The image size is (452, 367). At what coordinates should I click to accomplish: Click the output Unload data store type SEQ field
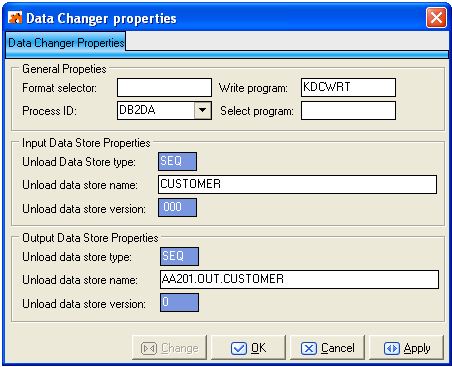[x=179, y=256]
